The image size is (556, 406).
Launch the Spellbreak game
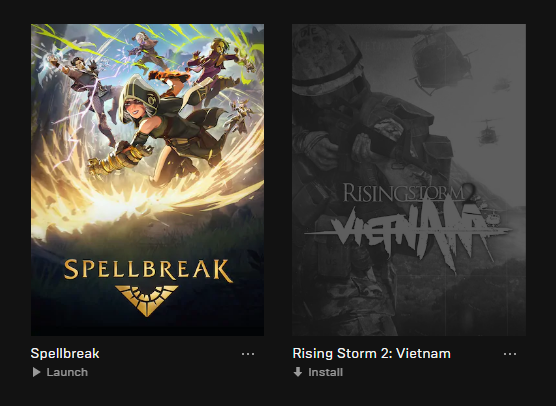(60, 372)
